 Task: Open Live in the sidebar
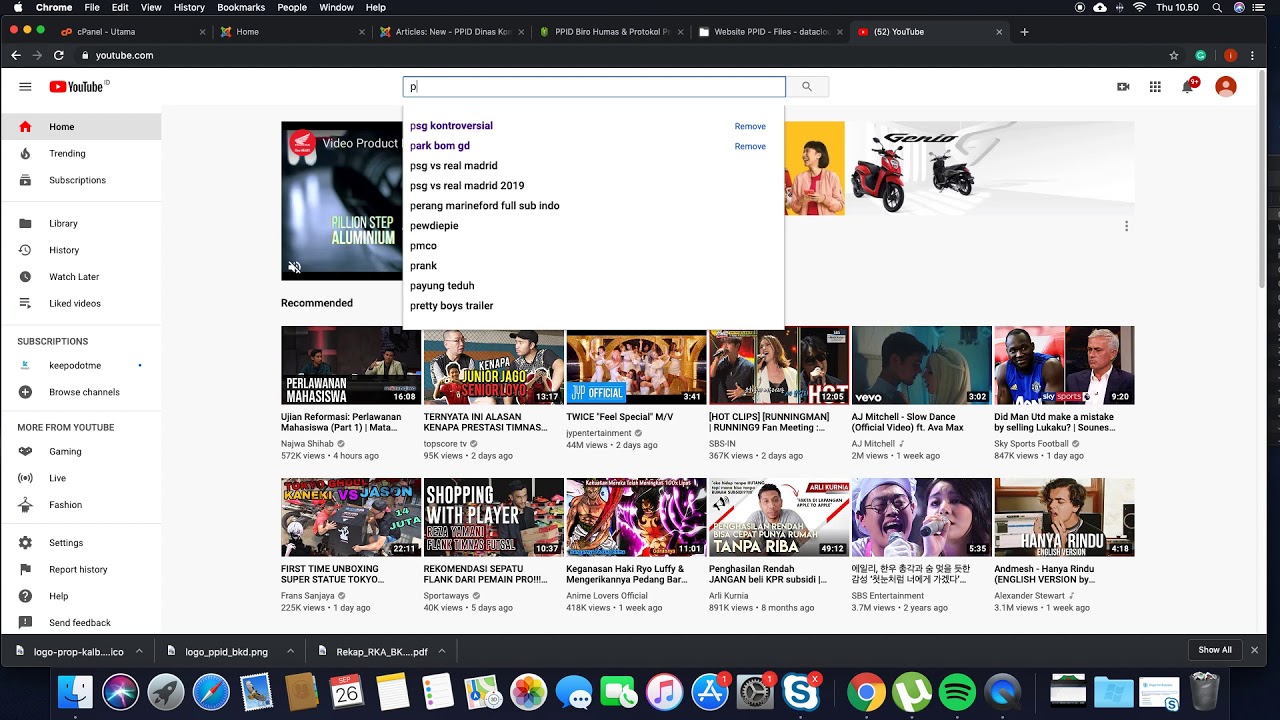[x=81, y=479]
